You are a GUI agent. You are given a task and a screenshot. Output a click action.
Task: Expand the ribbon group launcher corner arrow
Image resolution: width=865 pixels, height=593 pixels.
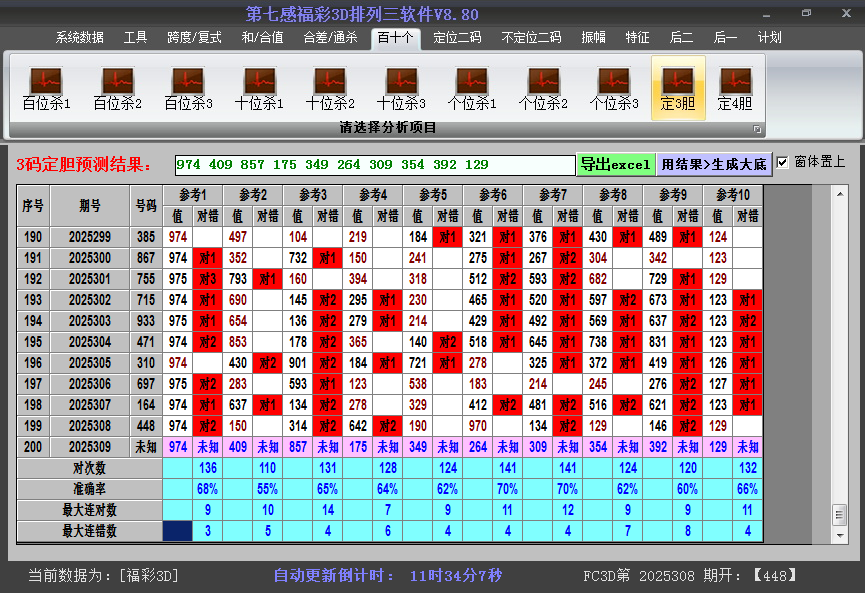[x=757, y=129]
